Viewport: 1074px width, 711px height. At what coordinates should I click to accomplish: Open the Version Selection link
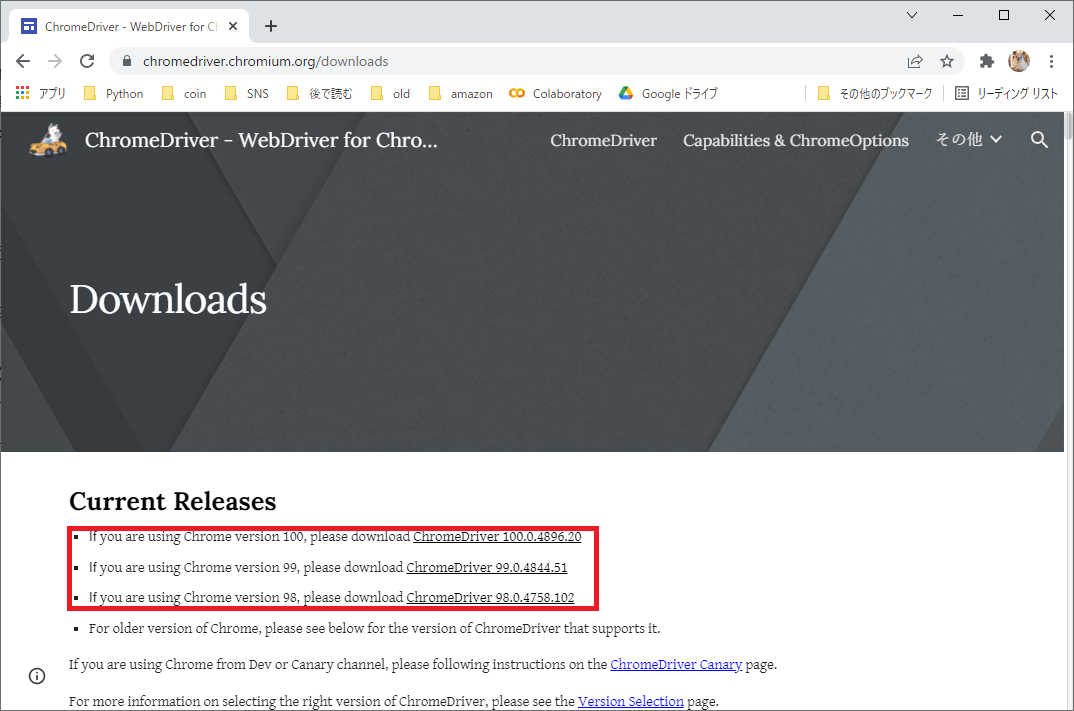coord(631,701)
